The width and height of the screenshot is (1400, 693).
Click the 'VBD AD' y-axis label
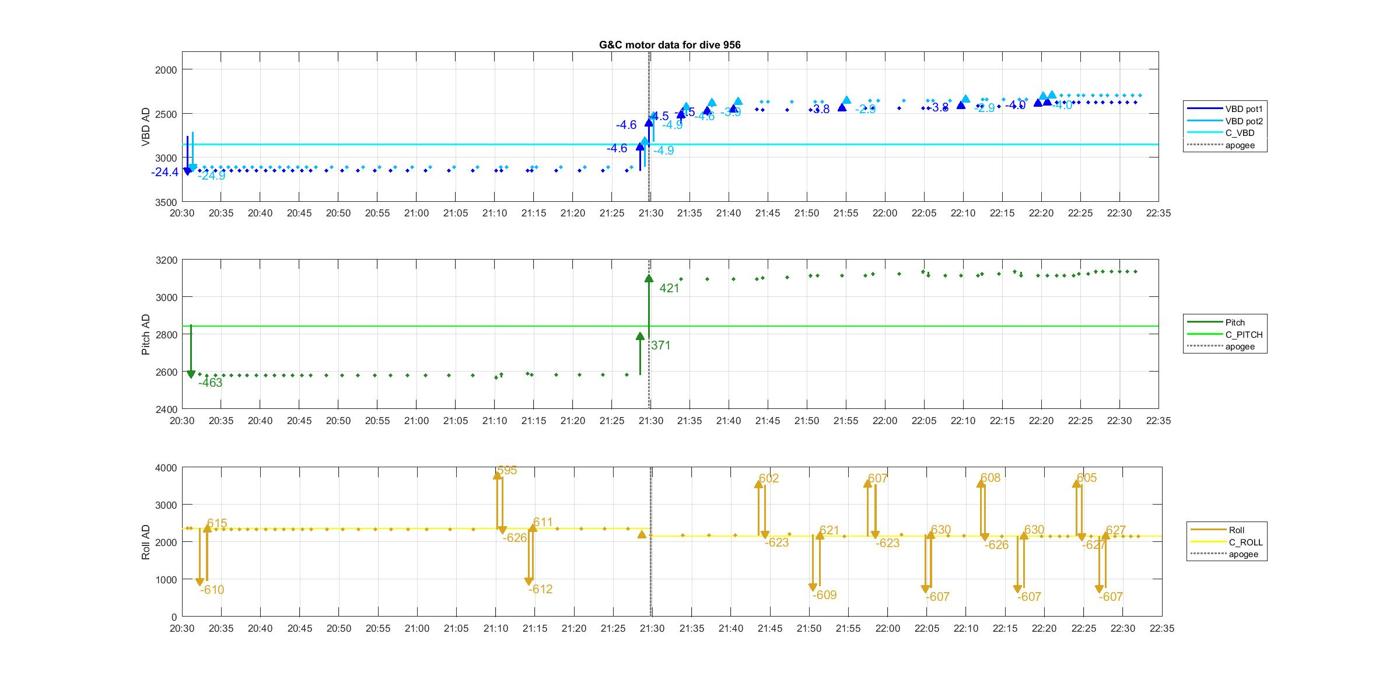146,128
